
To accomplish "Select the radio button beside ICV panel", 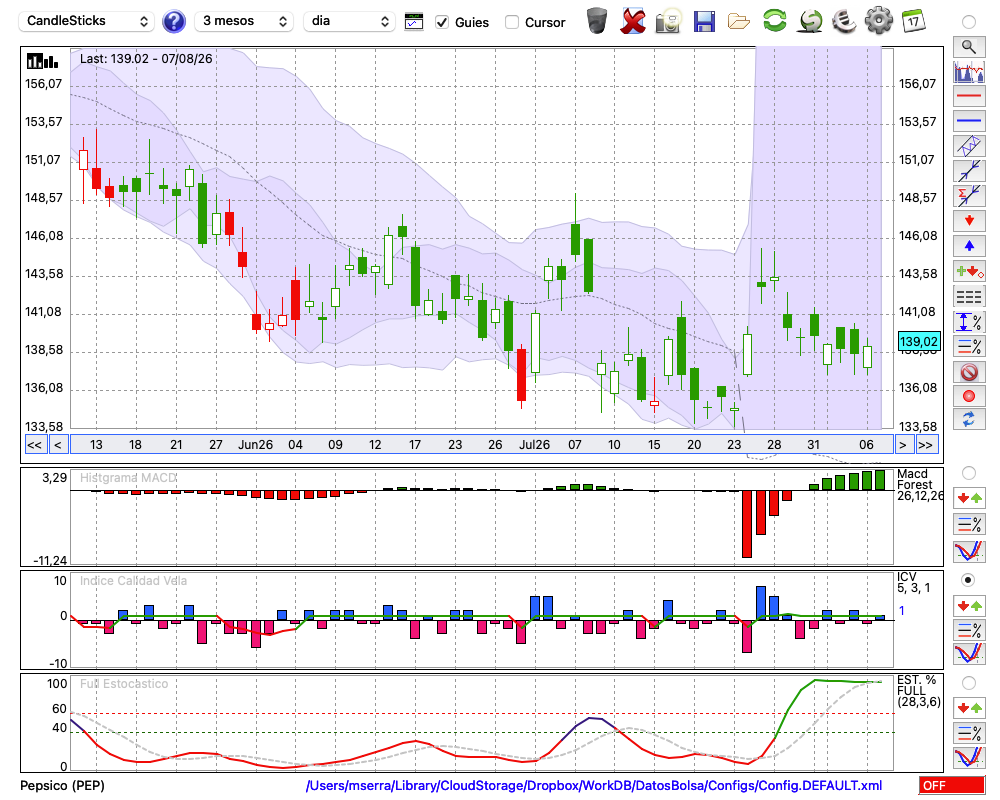I will [968, 580].
